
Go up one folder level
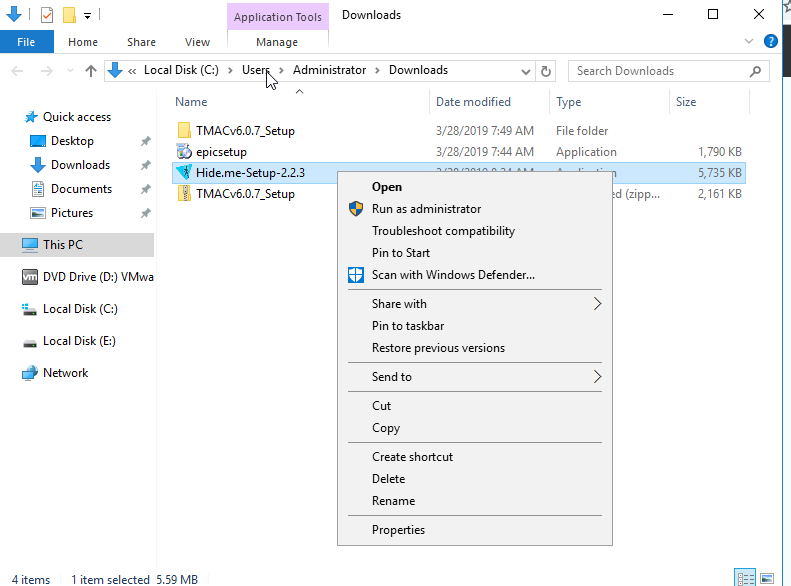91,71
